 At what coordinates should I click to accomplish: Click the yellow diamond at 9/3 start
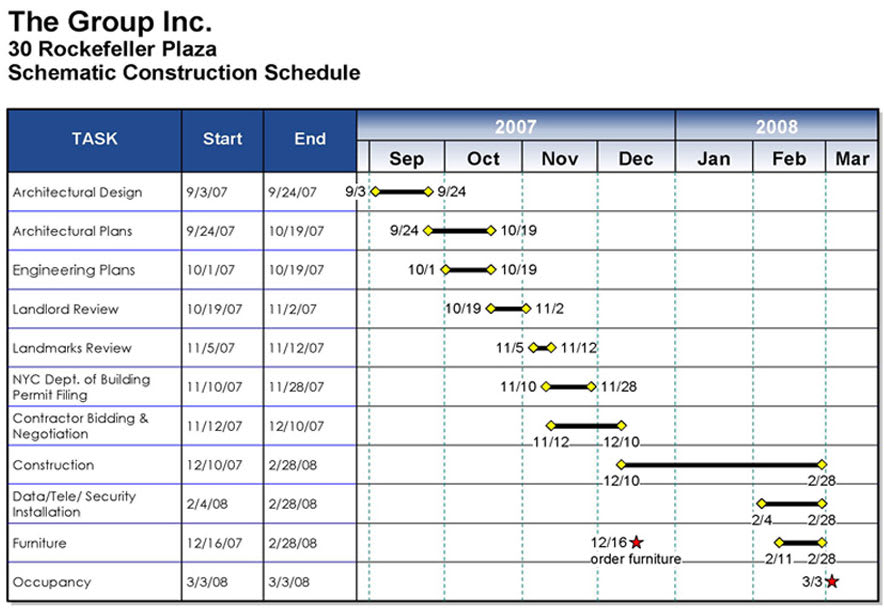coord(375,192)
